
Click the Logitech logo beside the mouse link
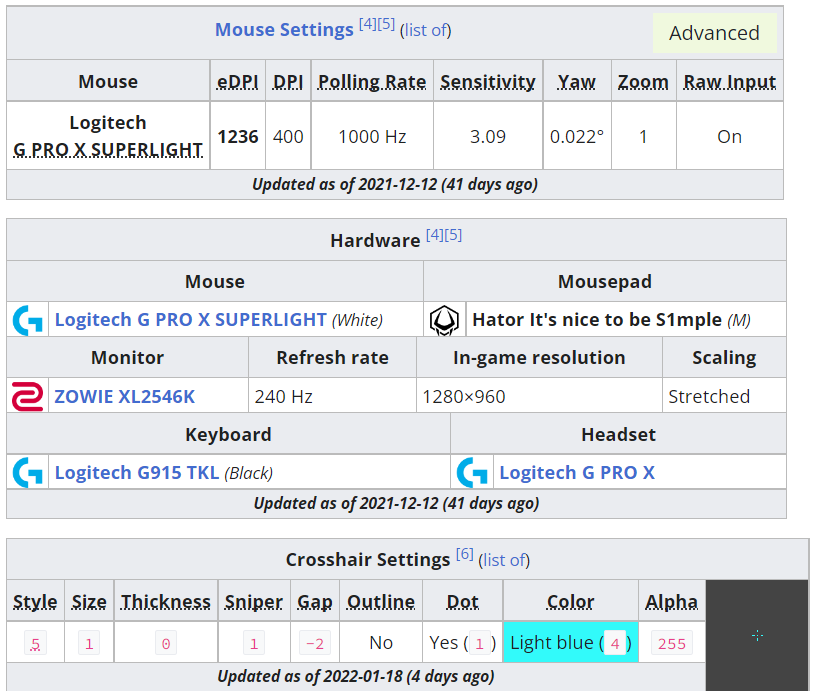pyautogui.click(x=27, y=320)
